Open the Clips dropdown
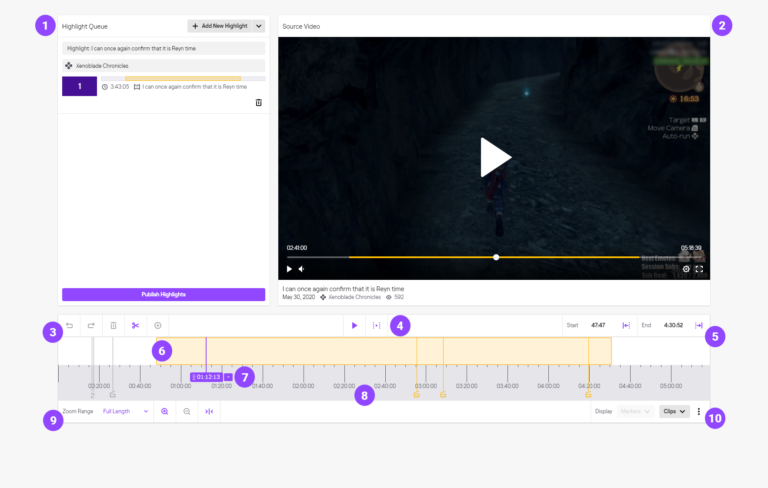 [x=674, y=412]
